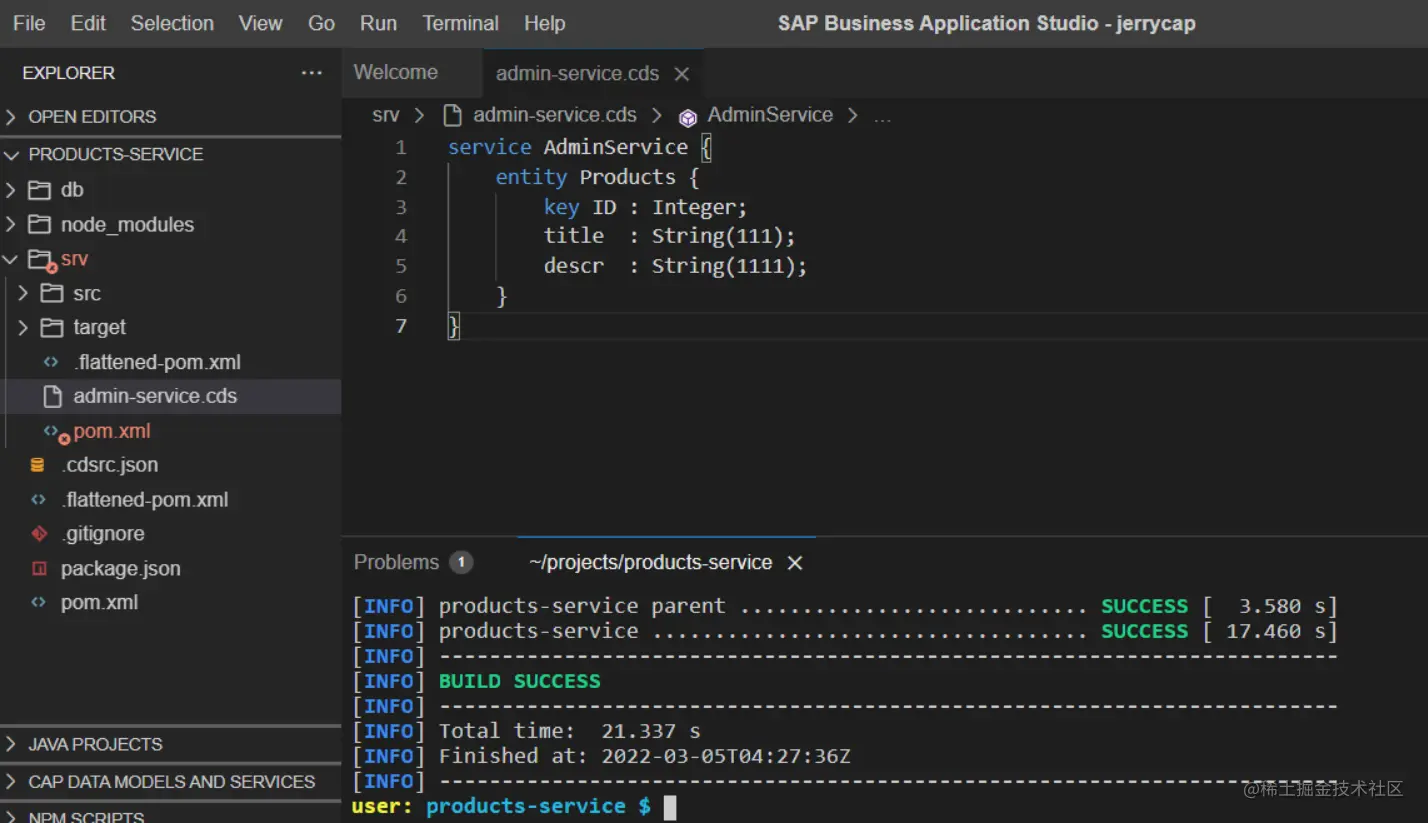Image resolution: width=1428 pixels, height=823 pixels.
Task: Click the red-badged XML icon of srv pom.xml
Action: click(x=55, y=432)
